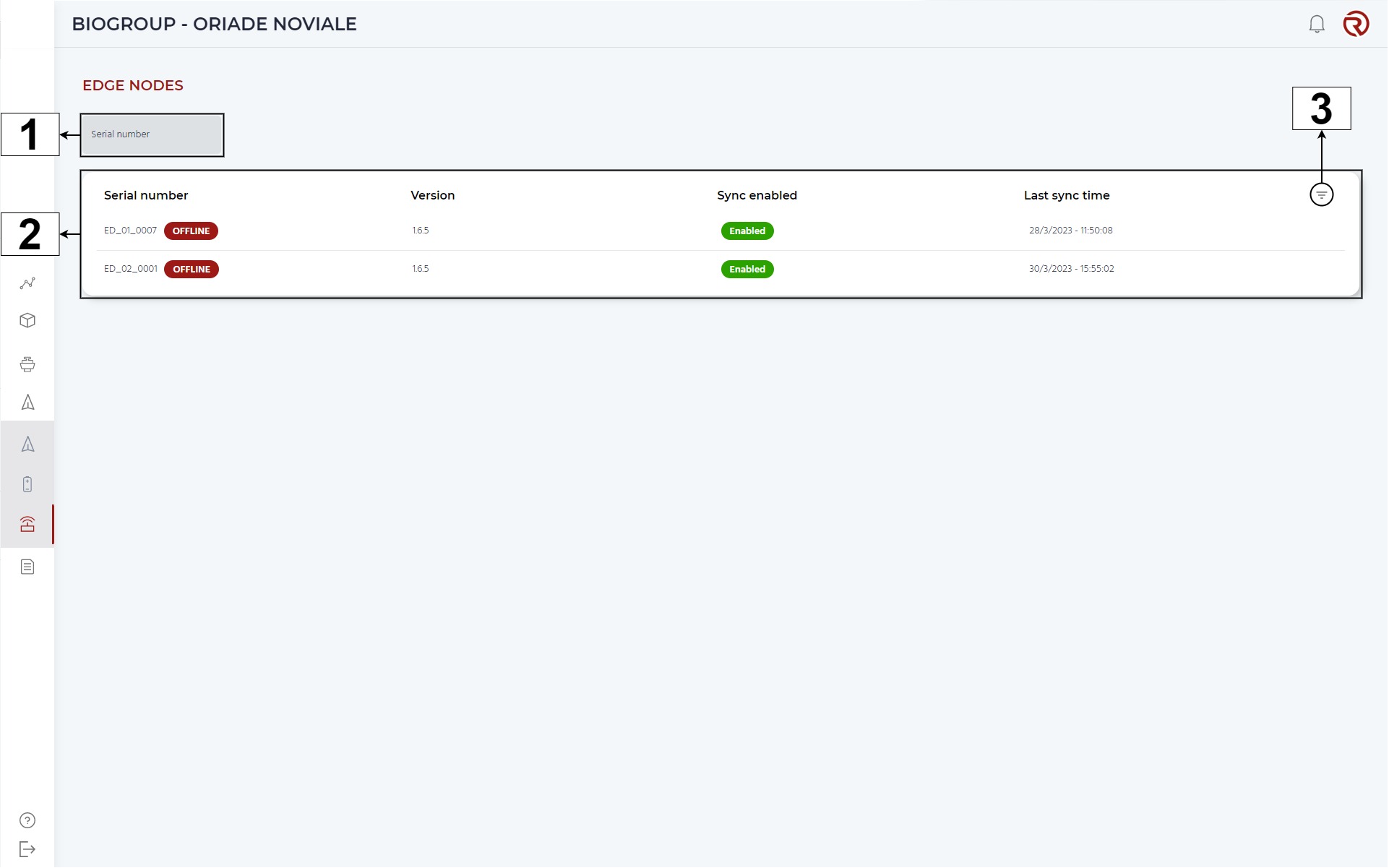Select the ED_02_0001 serial number

131,269
